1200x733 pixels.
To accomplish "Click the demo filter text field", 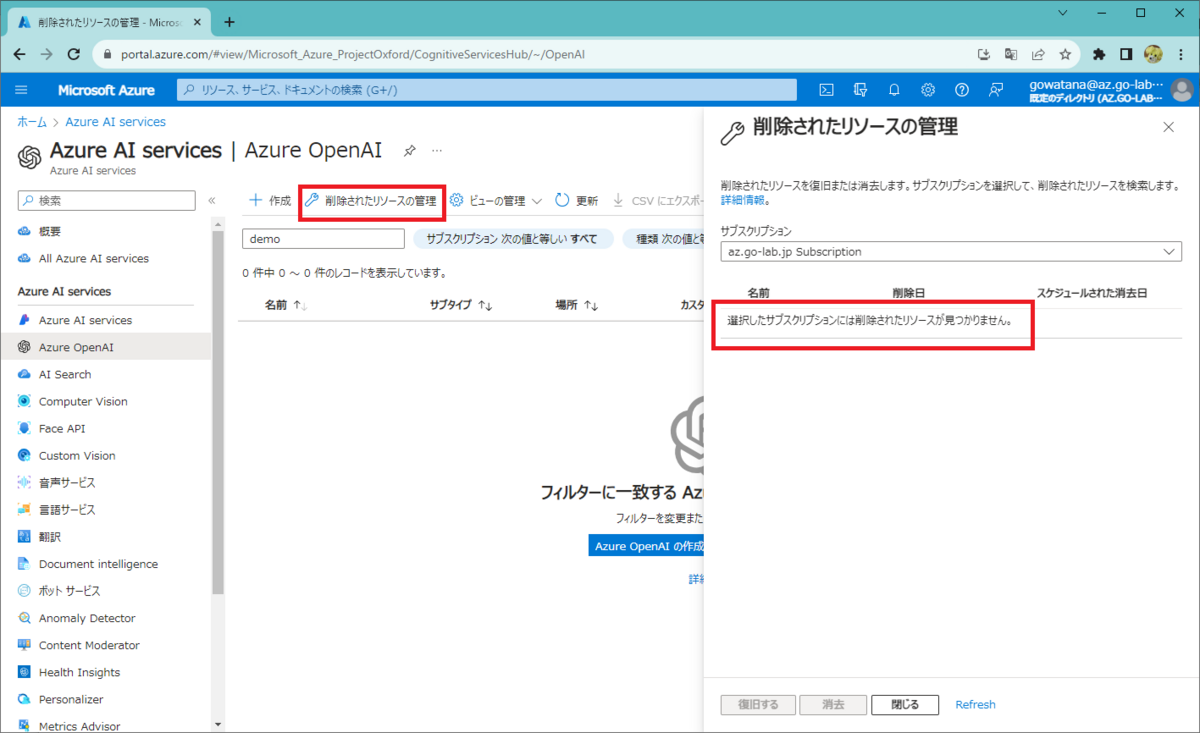I will click(x=323, y=239).
